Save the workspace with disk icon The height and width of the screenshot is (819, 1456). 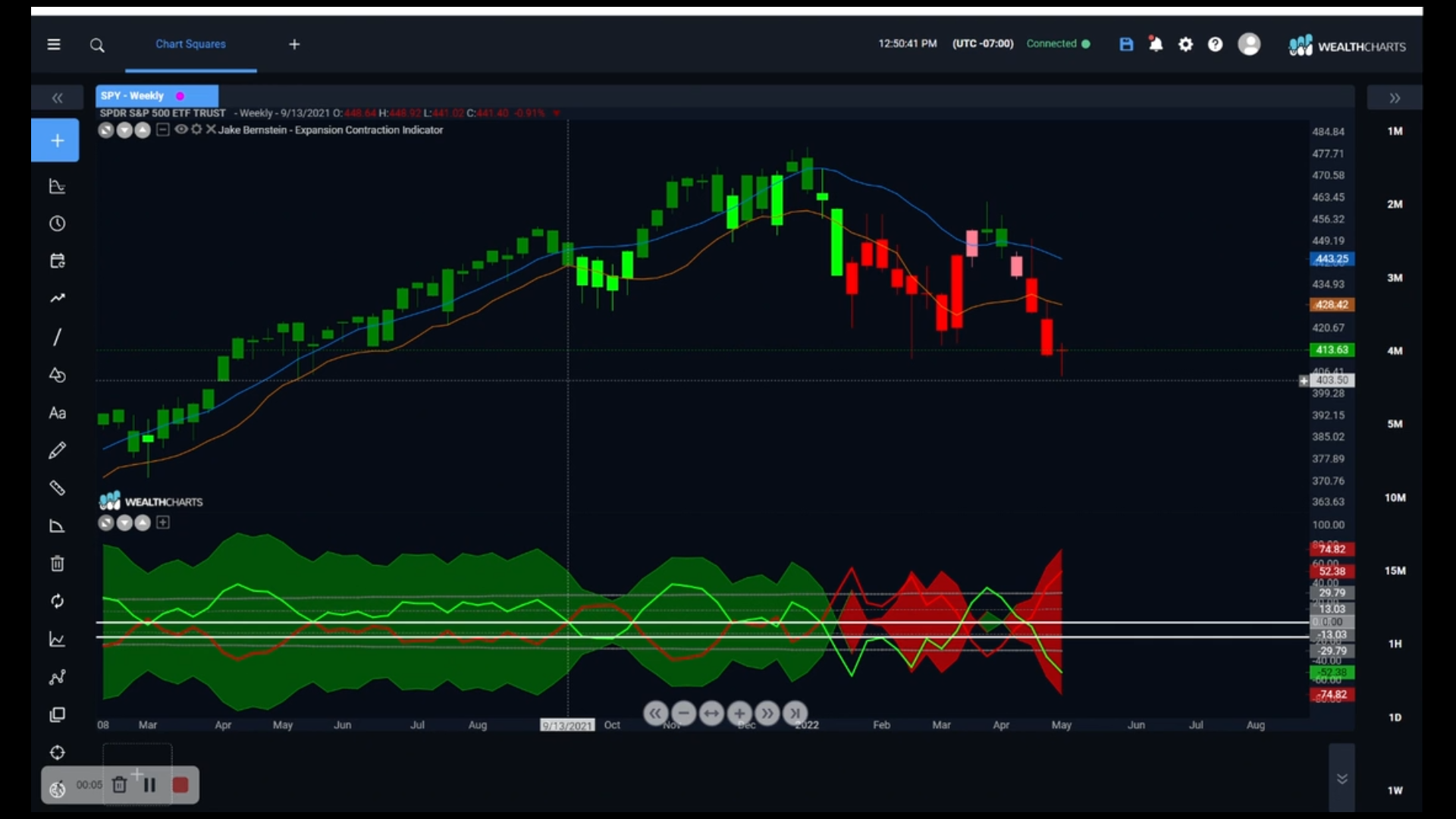click(x=1126, y=45)
